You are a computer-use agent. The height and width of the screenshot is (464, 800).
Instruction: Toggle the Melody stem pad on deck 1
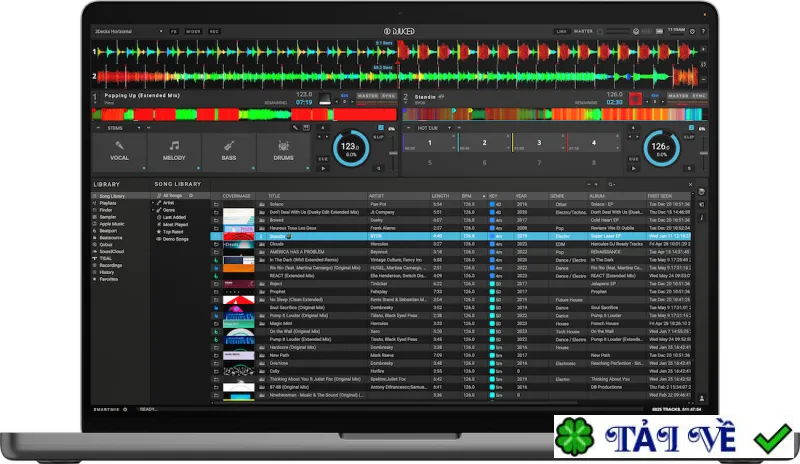[x=174, y=152]
